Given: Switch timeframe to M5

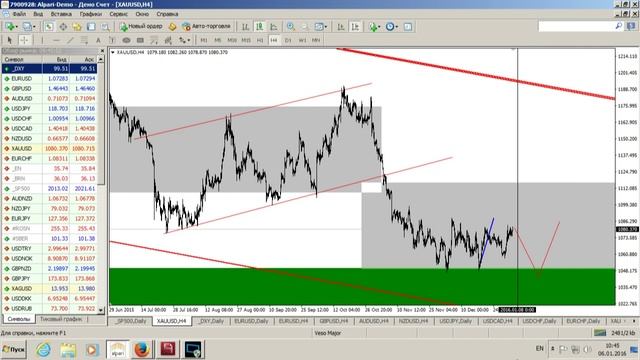Looking at the screenshot, I should pos(218,40).
